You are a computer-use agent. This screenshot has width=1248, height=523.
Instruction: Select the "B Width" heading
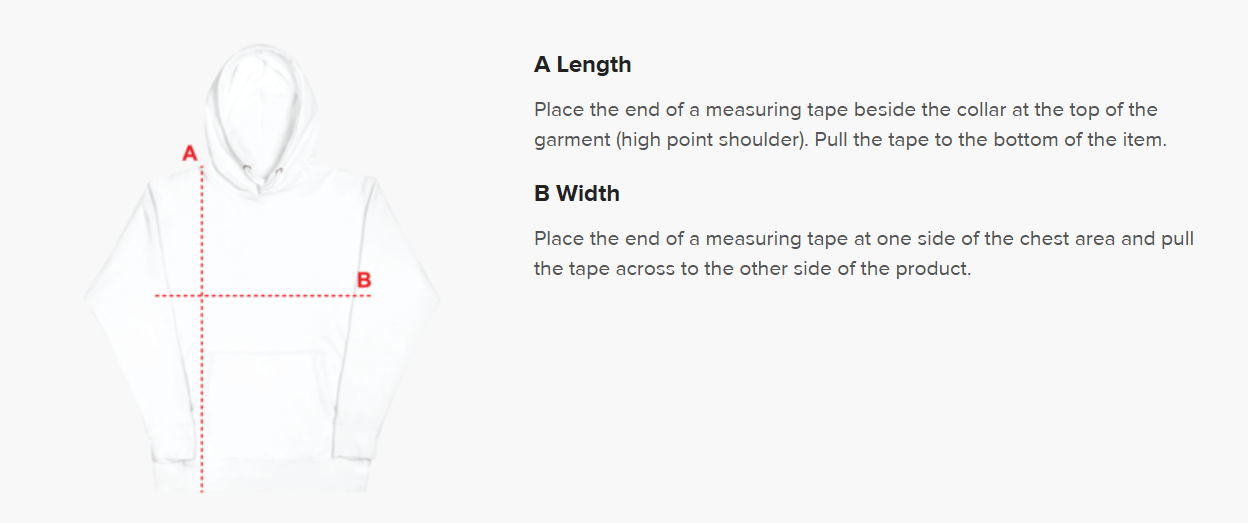click(576, 194)
